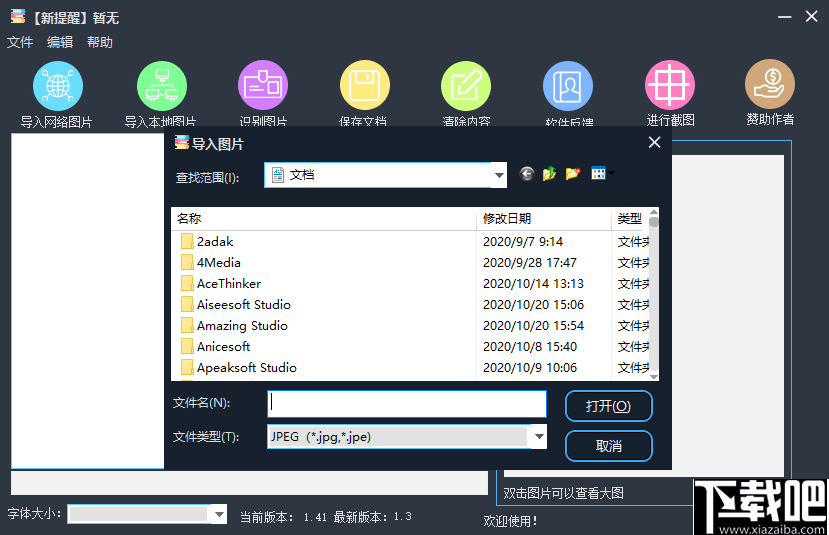The height and width of the screenshot is (535, 829).
Task: Open the 帮助 menu
Action: pos(100,42)
